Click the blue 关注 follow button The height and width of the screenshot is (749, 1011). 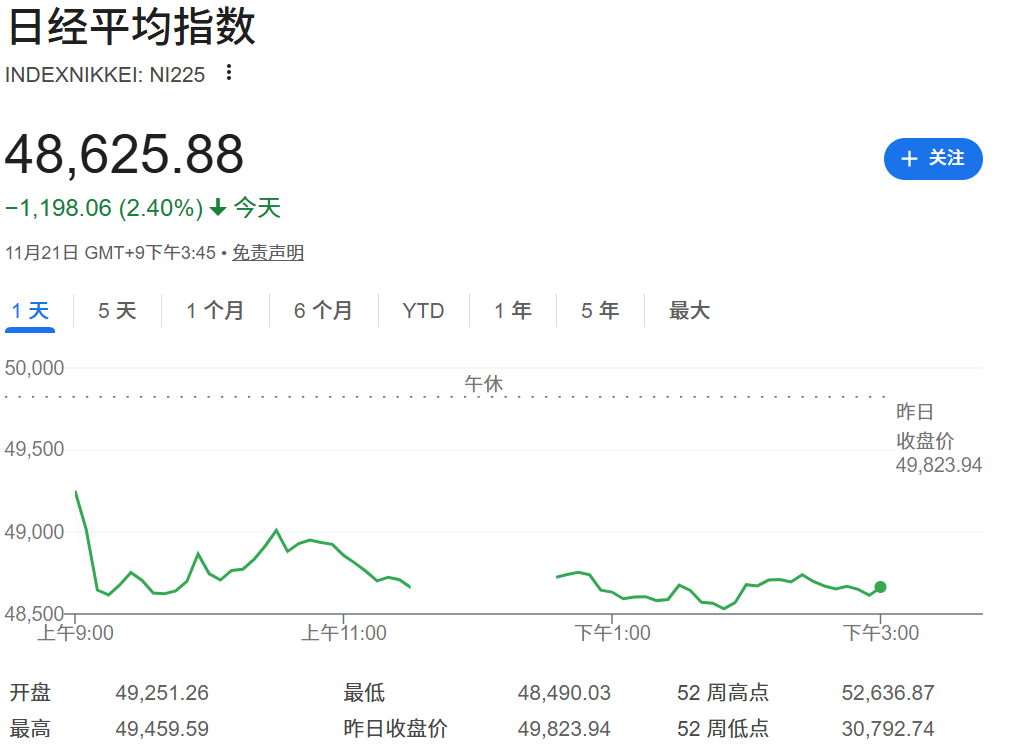[x=933, y=158]
